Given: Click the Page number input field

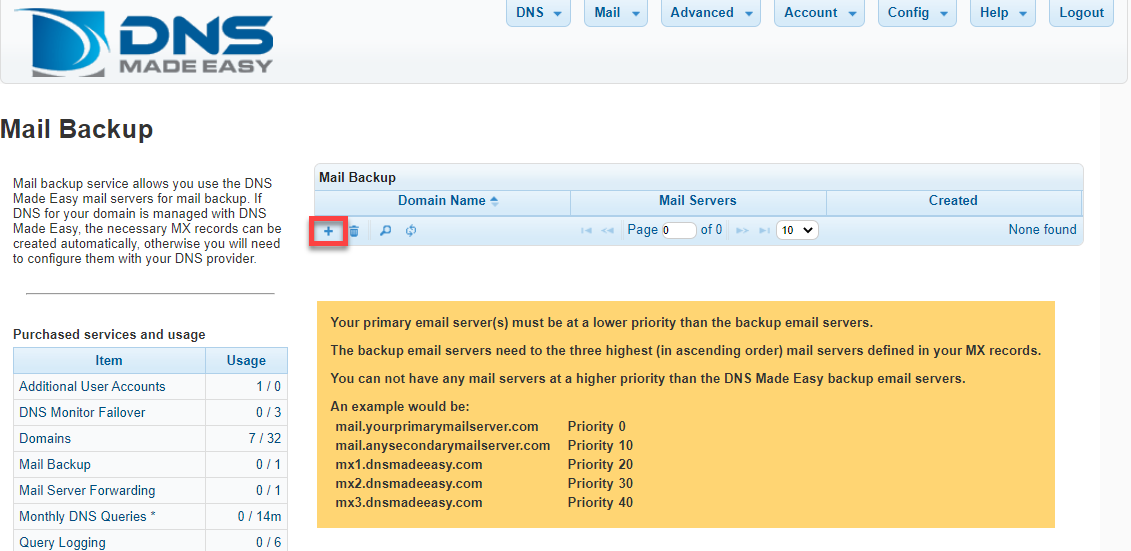Looking at the screenshot, I should [x=679, y=231].
